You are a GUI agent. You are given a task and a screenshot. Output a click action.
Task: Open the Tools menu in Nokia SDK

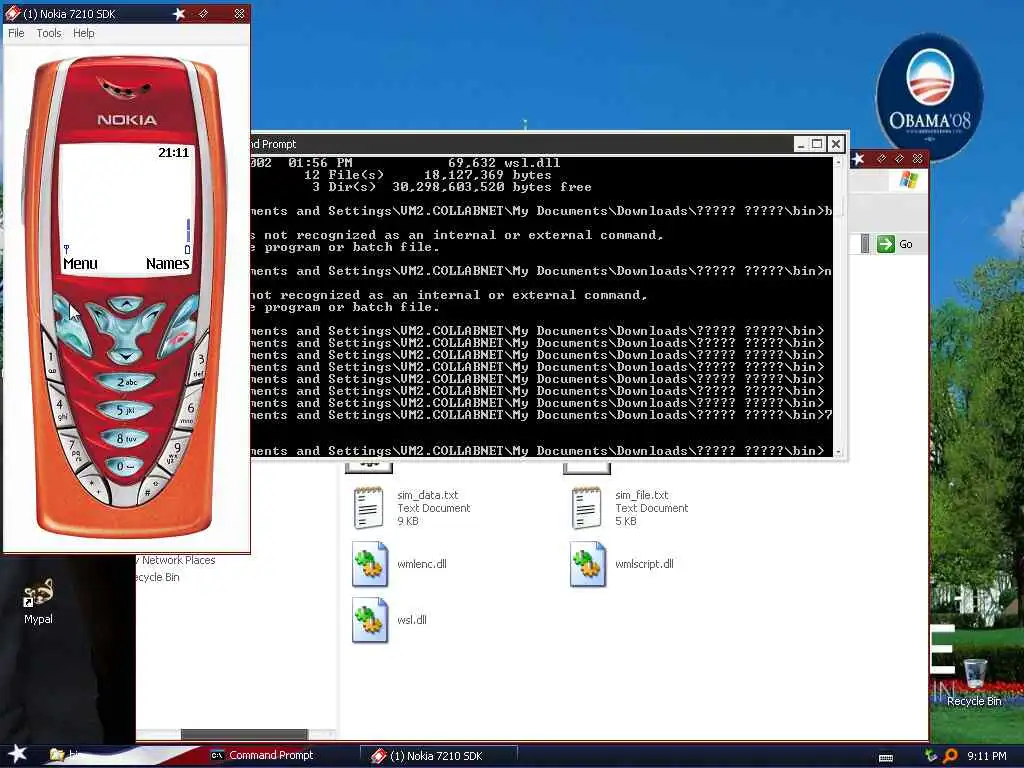pyautogui.click(x=49, y=33)
